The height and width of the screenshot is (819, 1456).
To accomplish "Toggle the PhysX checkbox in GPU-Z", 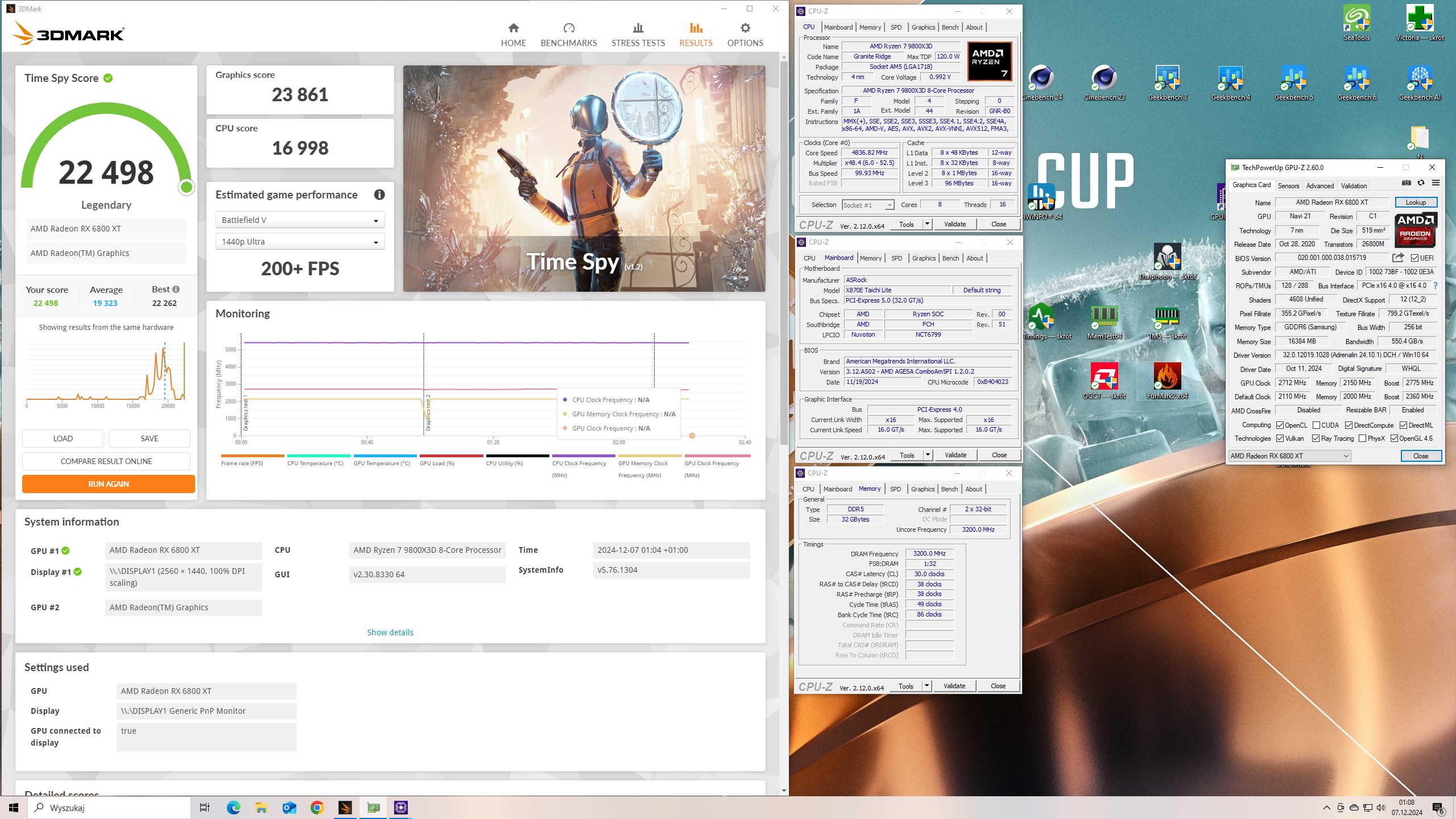I will click(x=1363, y=439).
